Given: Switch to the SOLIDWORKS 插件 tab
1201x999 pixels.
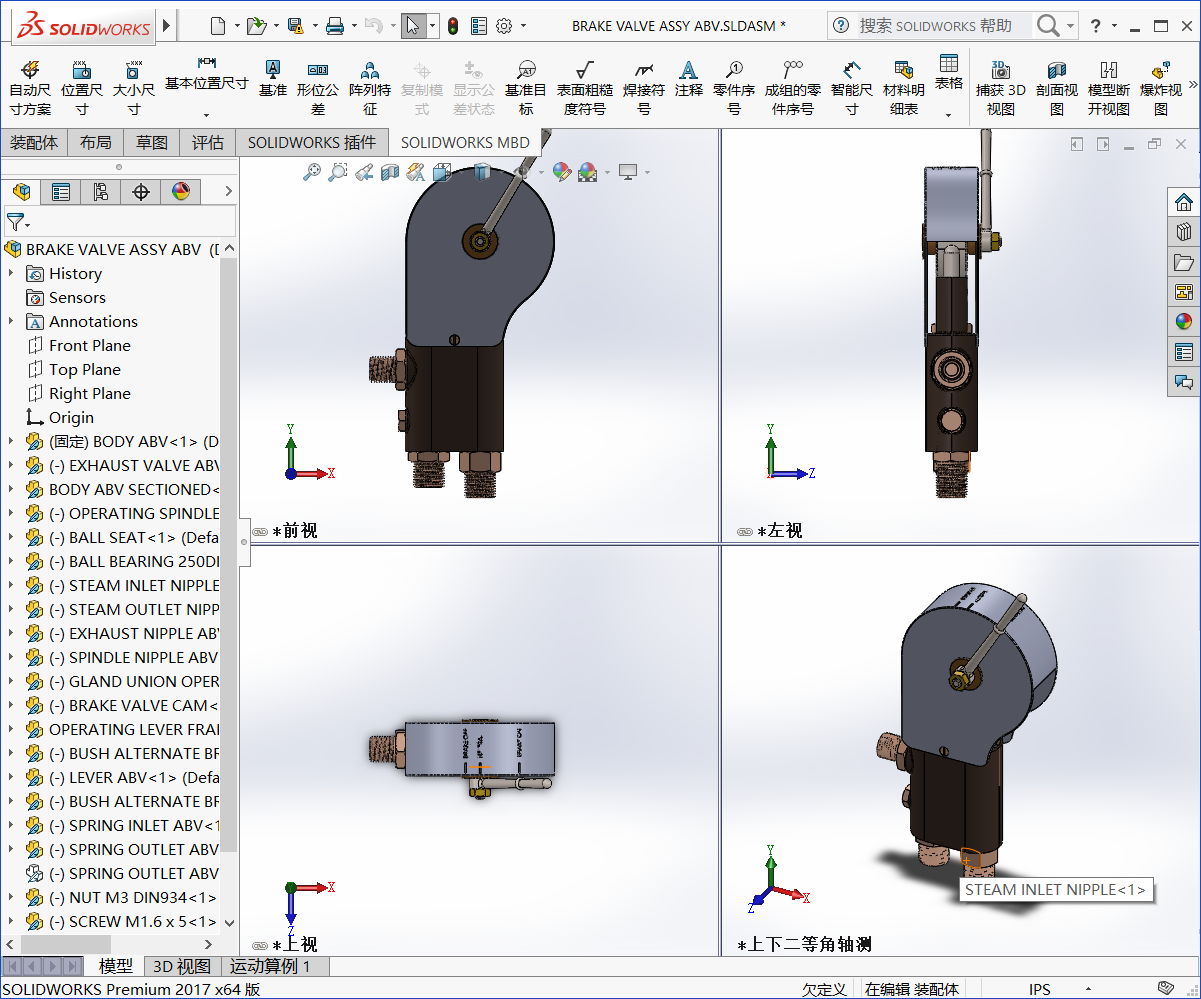Looking at the screenshot, I should pyautogui.click(x=312, y=143).
